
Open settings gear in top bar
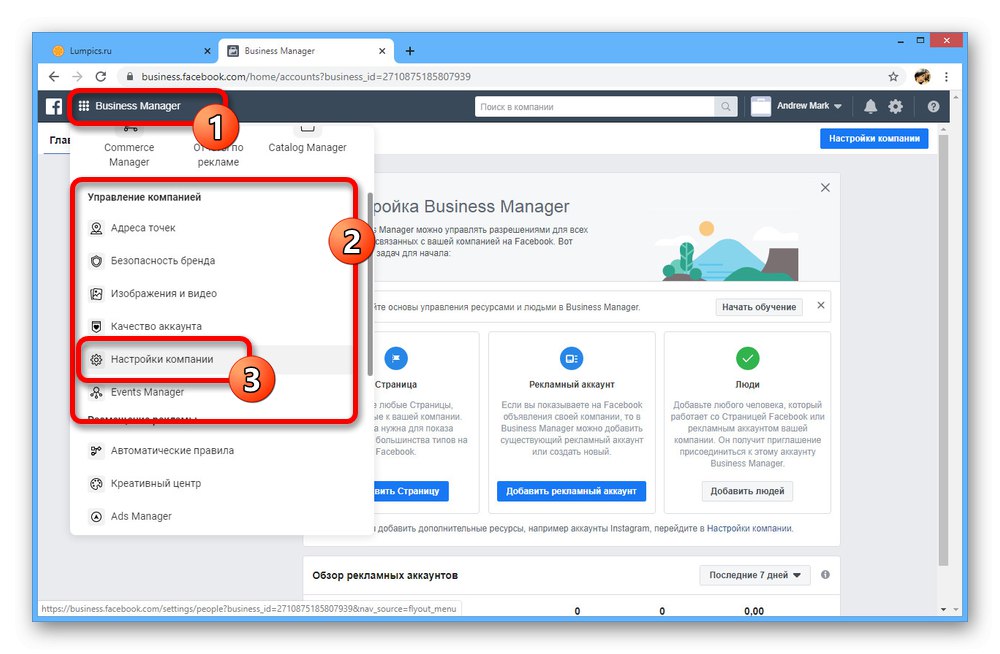point(895,107)
